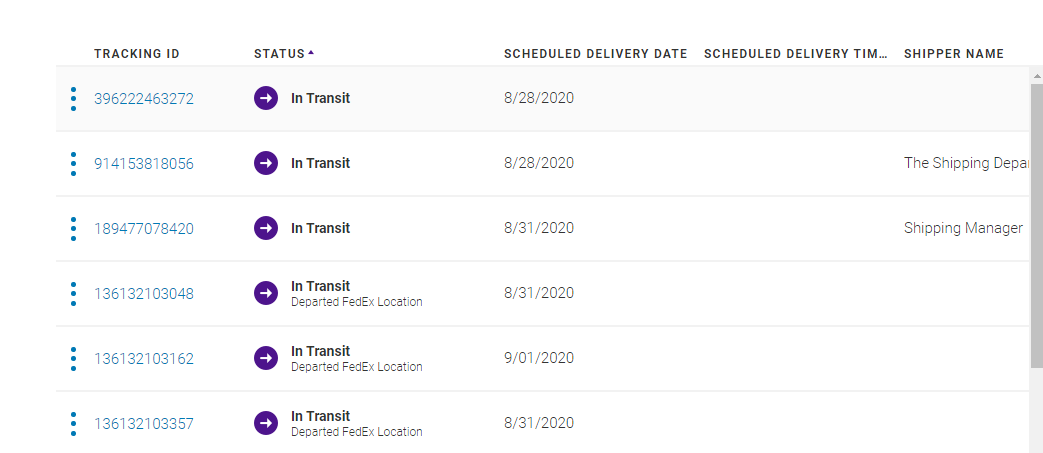Screen dimensions: 1043x453
Task: Open row options for tracking 136132103162
Action: [73, 359]
